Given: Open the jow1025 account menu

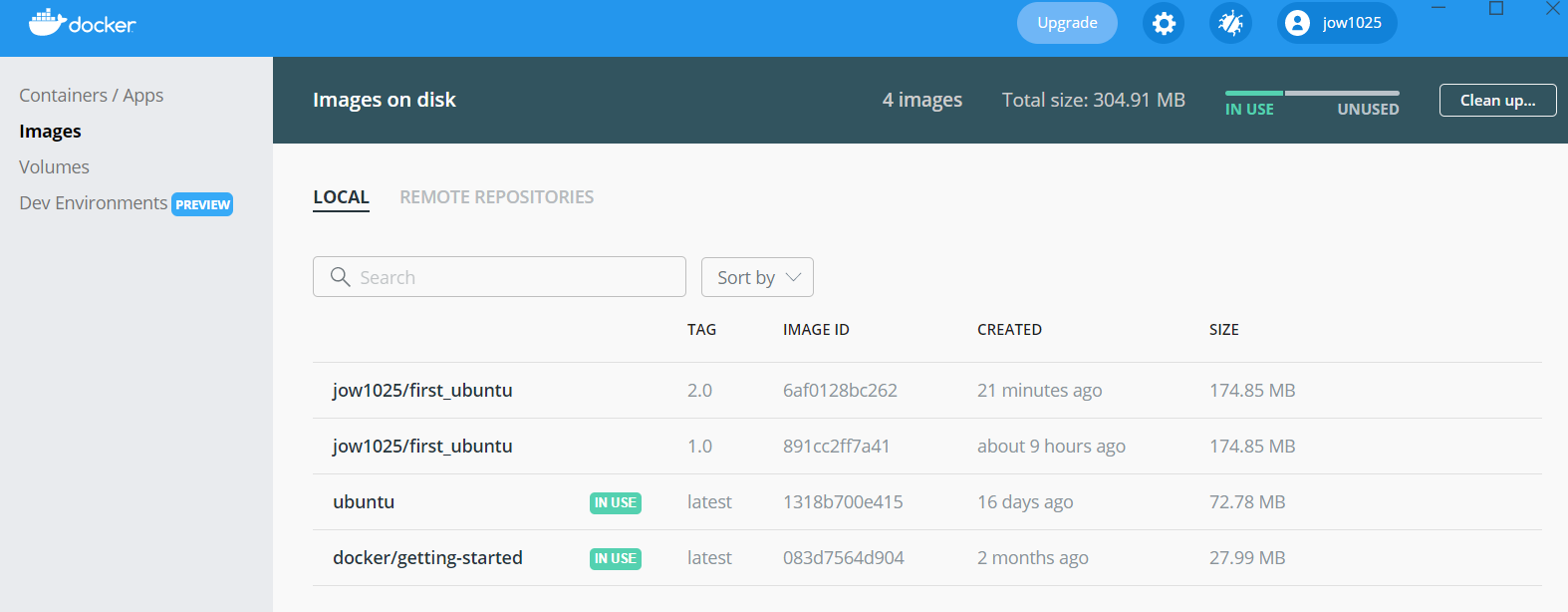Looking at the screenshot, I should [1337, 23].
